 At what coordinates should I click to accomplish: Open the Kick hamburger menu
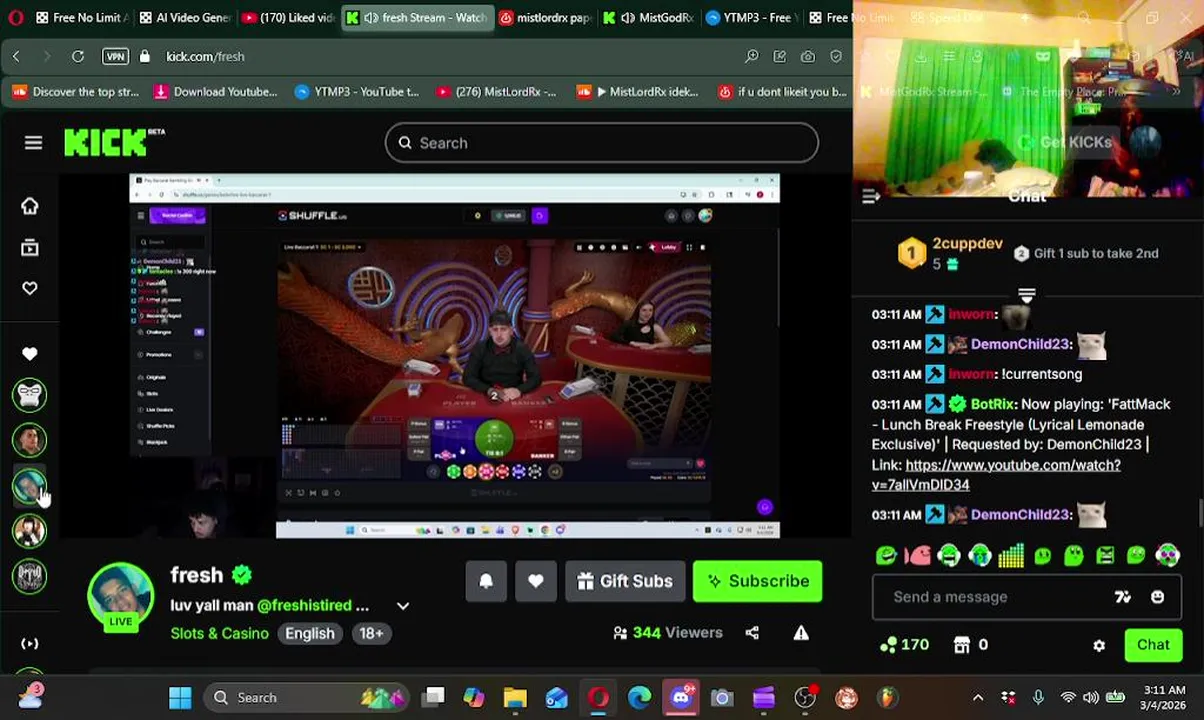click(33, 143)
